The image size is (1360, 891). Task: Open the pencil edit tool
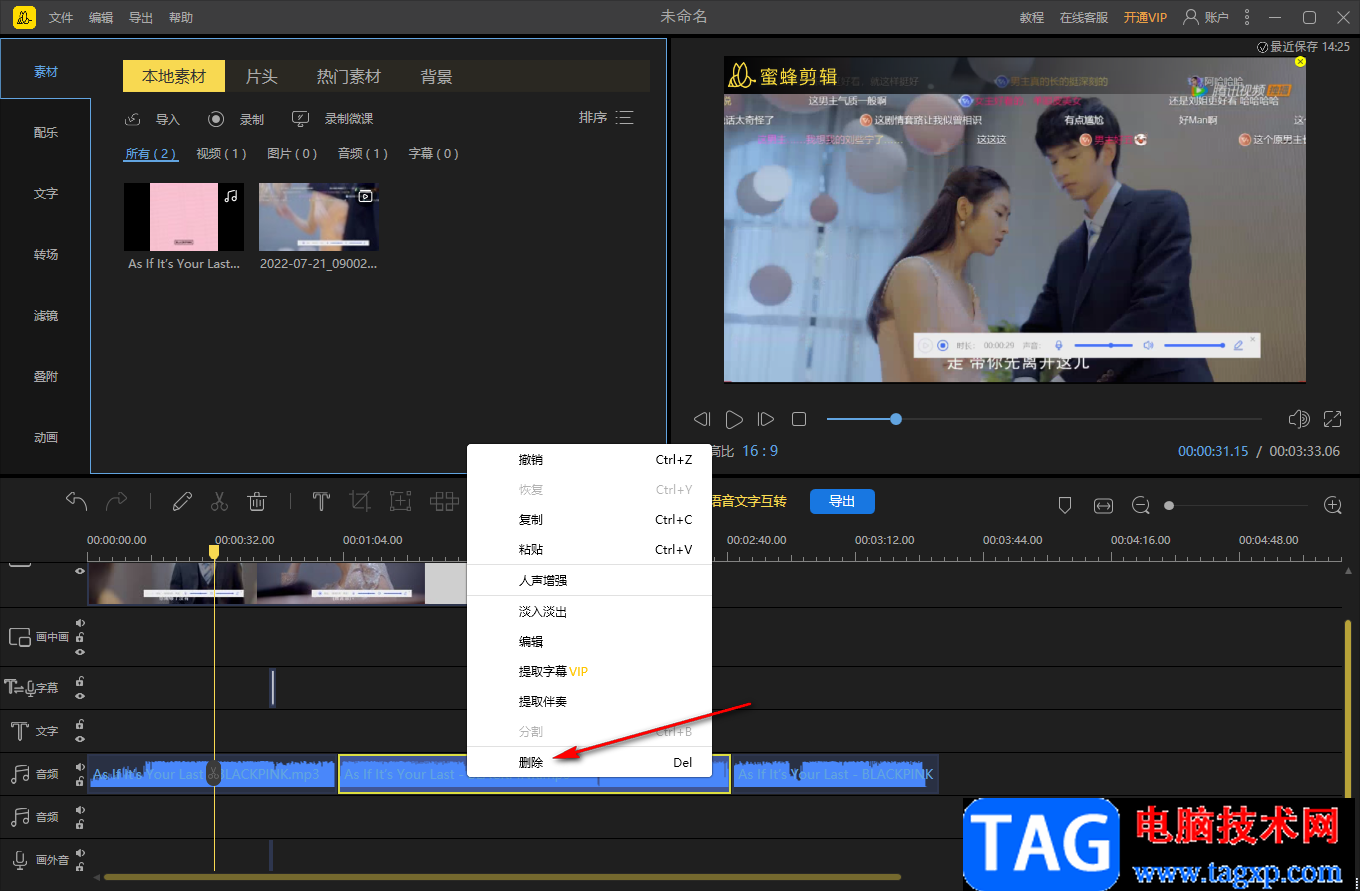click(x=182, y=501)
